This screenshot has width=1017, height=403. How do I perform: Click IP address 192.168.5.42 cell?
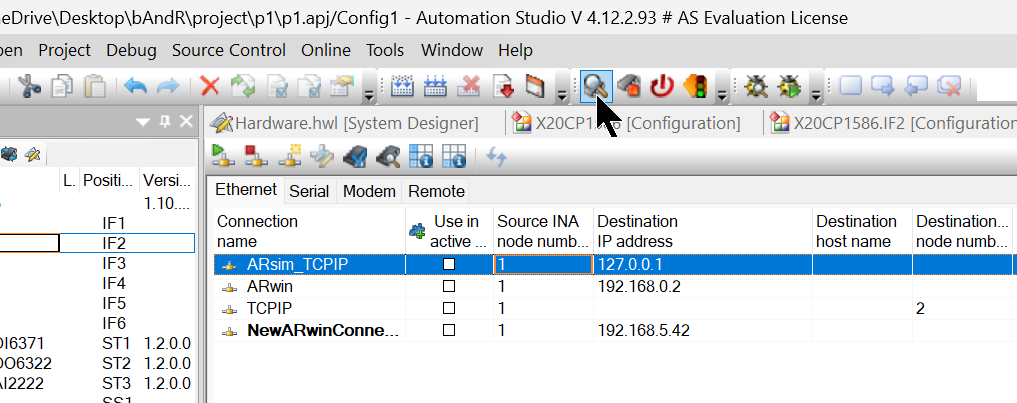pos(702,330)
